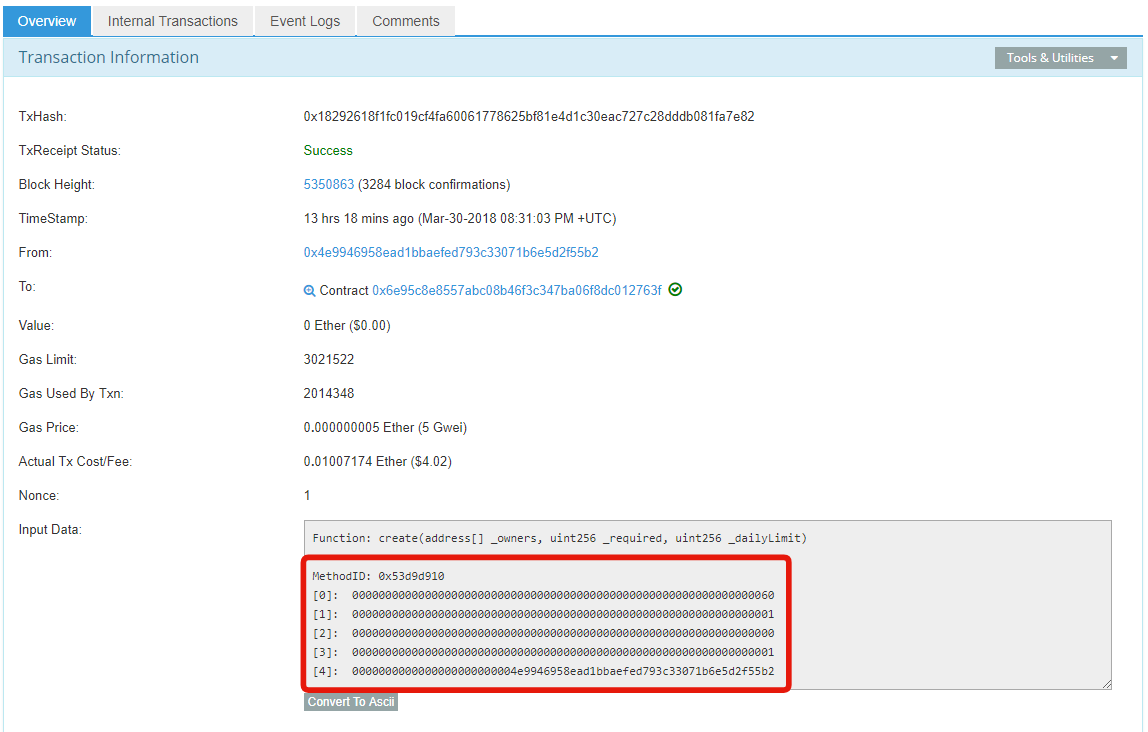Click the green verified contract checkmark icon
This screenshot has height=732, width=1148.
[x=675, y=289]
